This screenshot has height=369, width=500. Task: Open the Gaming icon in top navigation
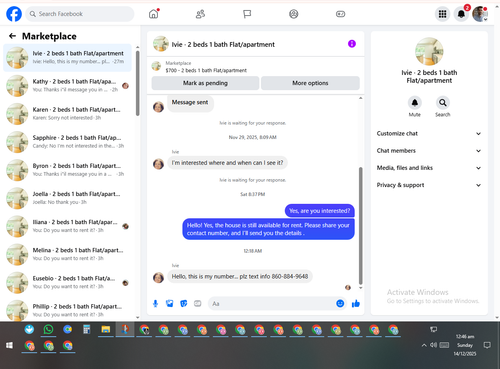tap(340, 14)
